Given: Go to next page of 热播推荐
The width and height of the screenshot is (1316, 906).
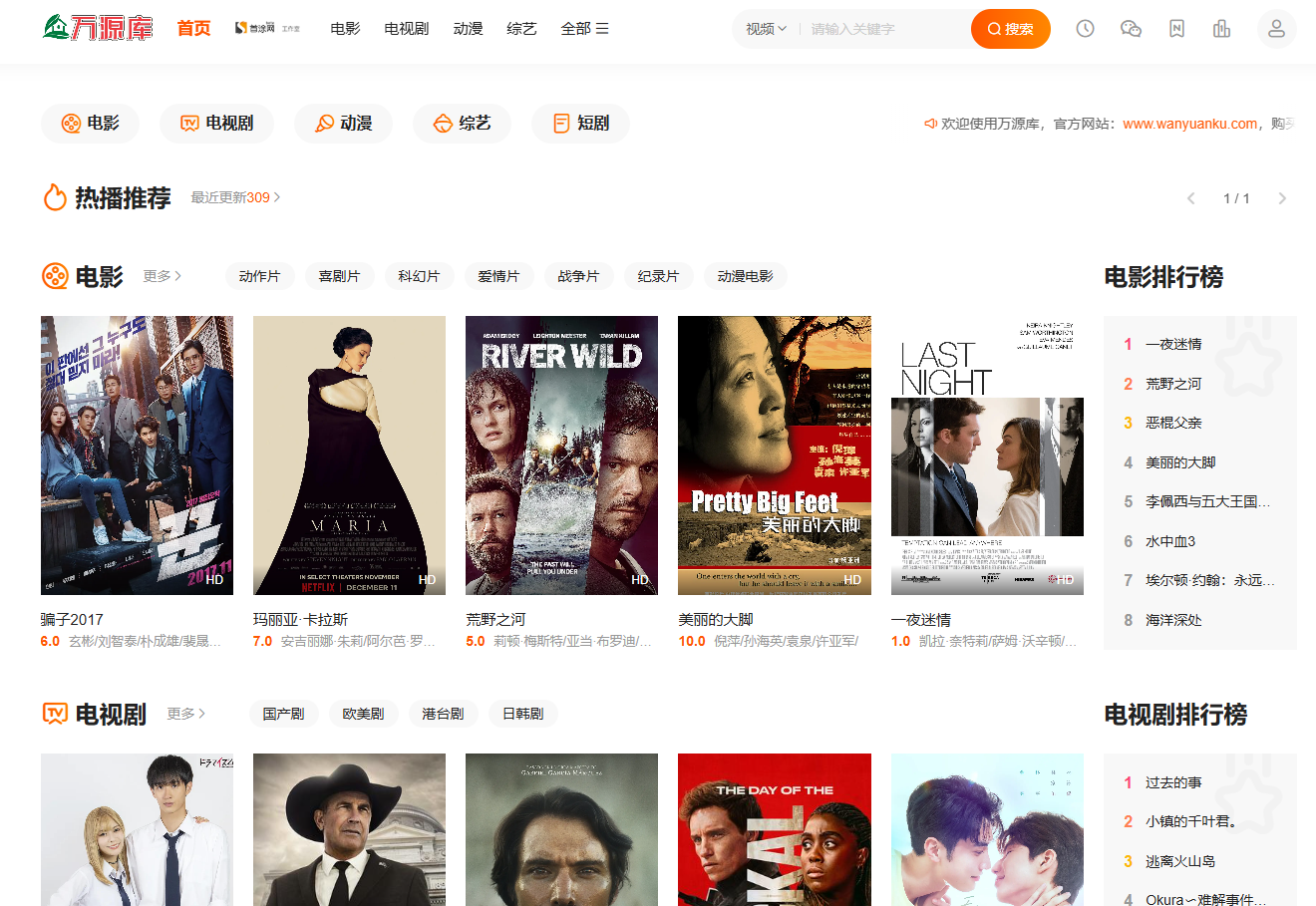Looking at the screenshot, I should 1282,198.
